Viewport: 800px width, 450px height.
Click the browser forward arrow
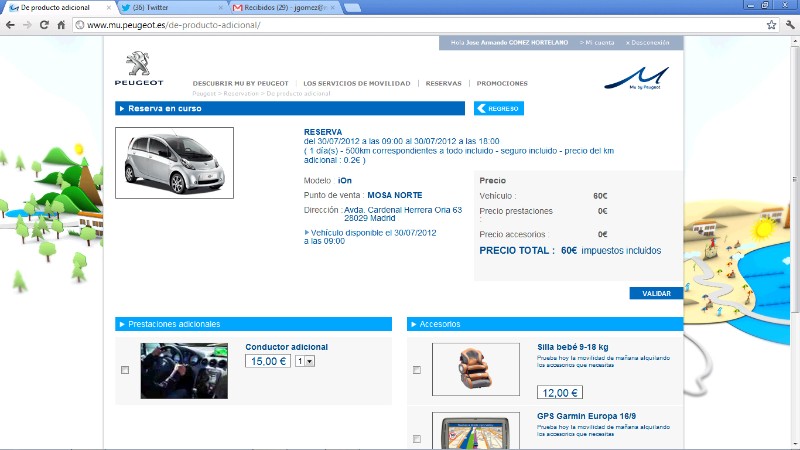[28, 24]
